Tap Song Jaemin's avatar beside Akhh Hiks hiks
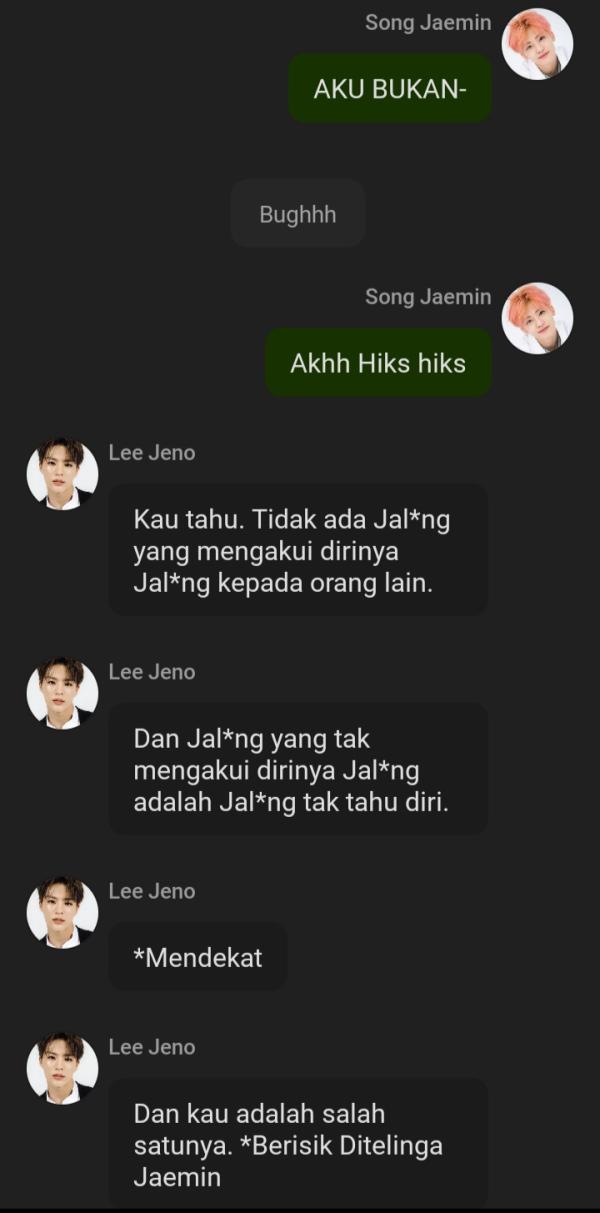Screen dimensions: 600x1213 [x=537, y=318]
